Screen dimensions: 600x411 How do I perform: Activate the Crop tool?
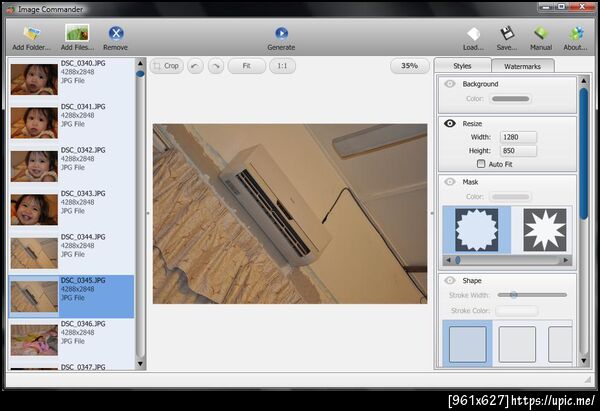pyautogui.click(x=166, y=66)
